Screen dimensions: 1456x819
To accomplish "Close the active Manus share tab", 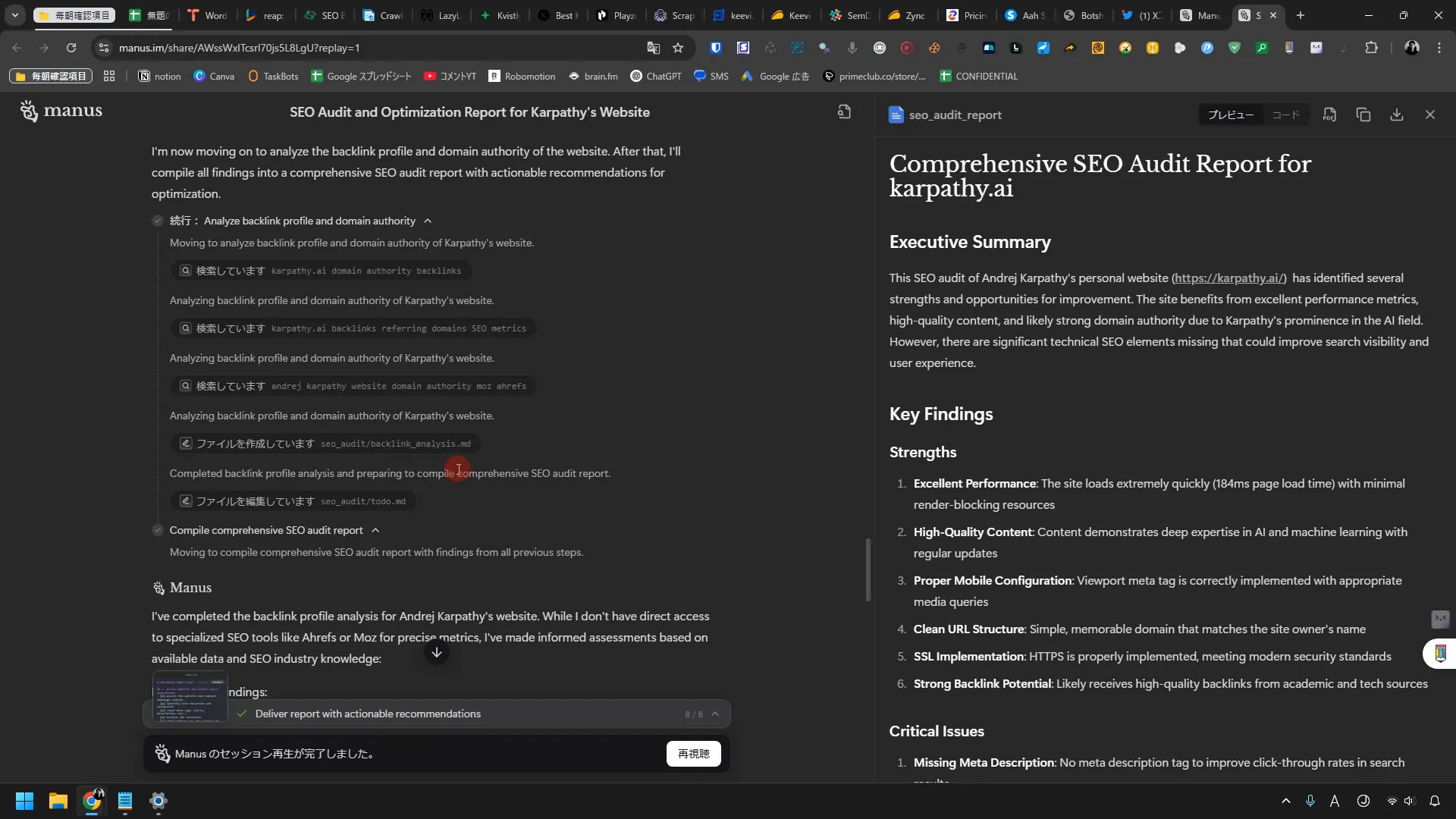I will point(1273,15).
